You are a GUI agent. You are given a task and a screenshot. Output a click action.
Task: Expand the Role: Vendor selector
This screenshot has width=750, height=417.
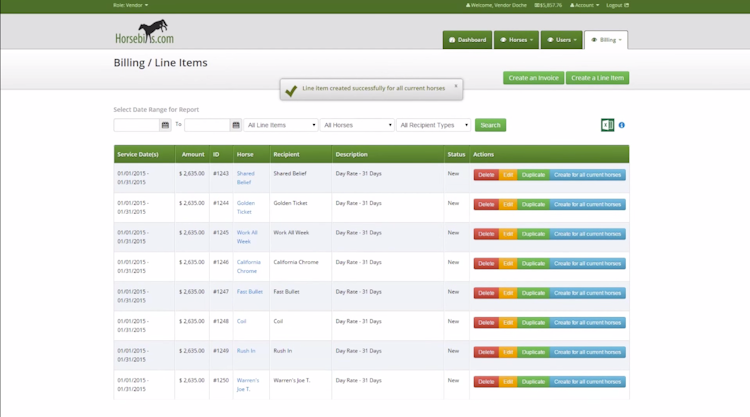[x=131, y=5]
